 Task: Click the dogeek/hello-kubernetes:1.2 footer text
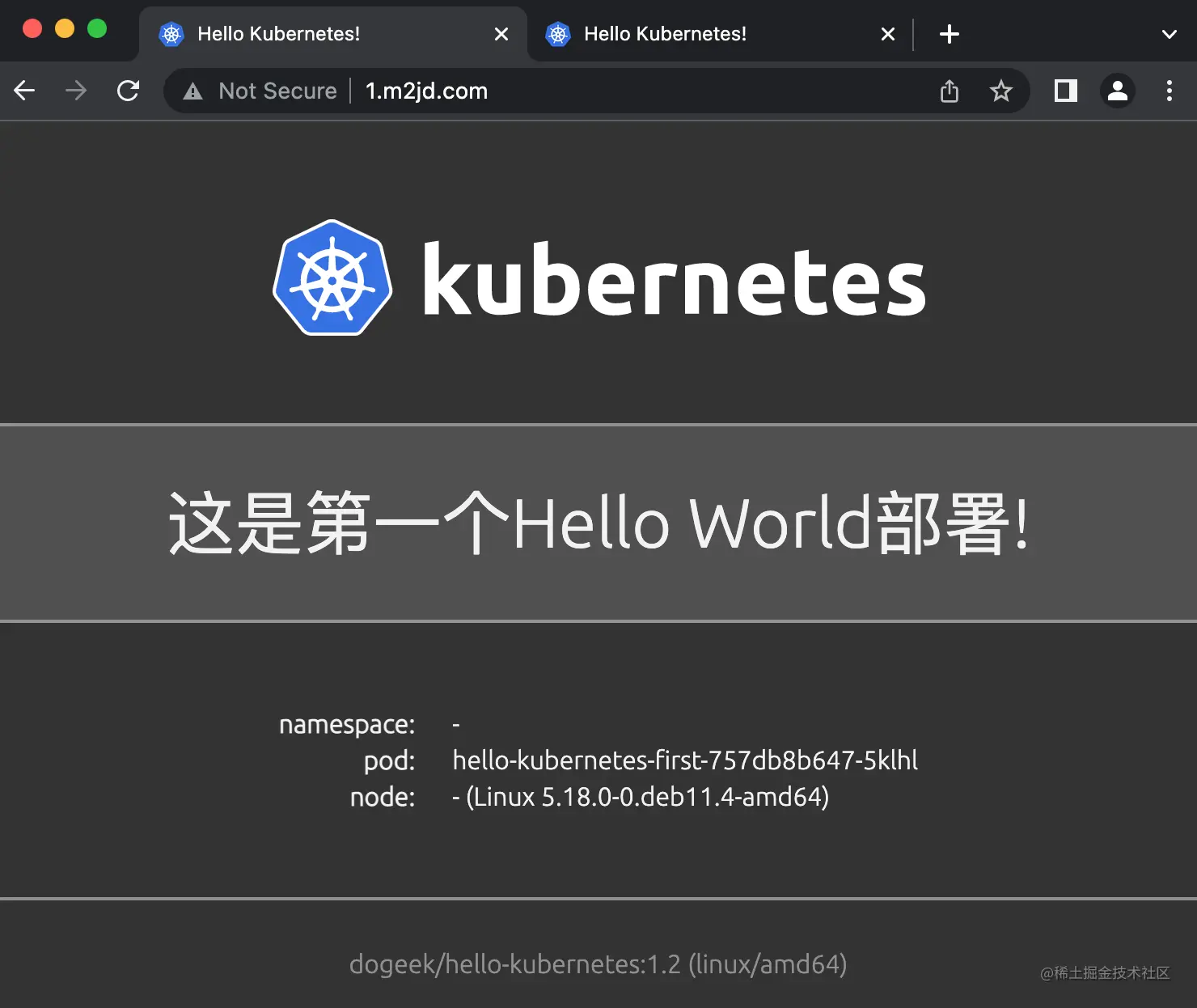click(x=598, y=964)
